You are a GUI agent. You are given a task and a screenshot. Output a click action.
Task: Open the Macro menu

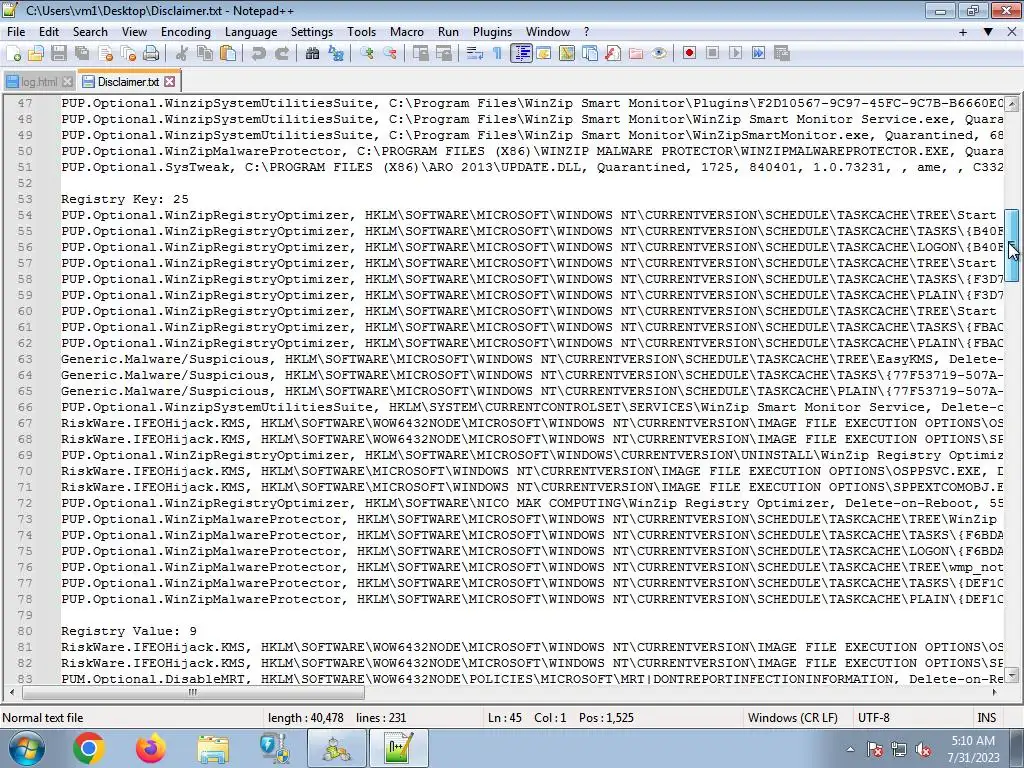(x=407, y=32)
